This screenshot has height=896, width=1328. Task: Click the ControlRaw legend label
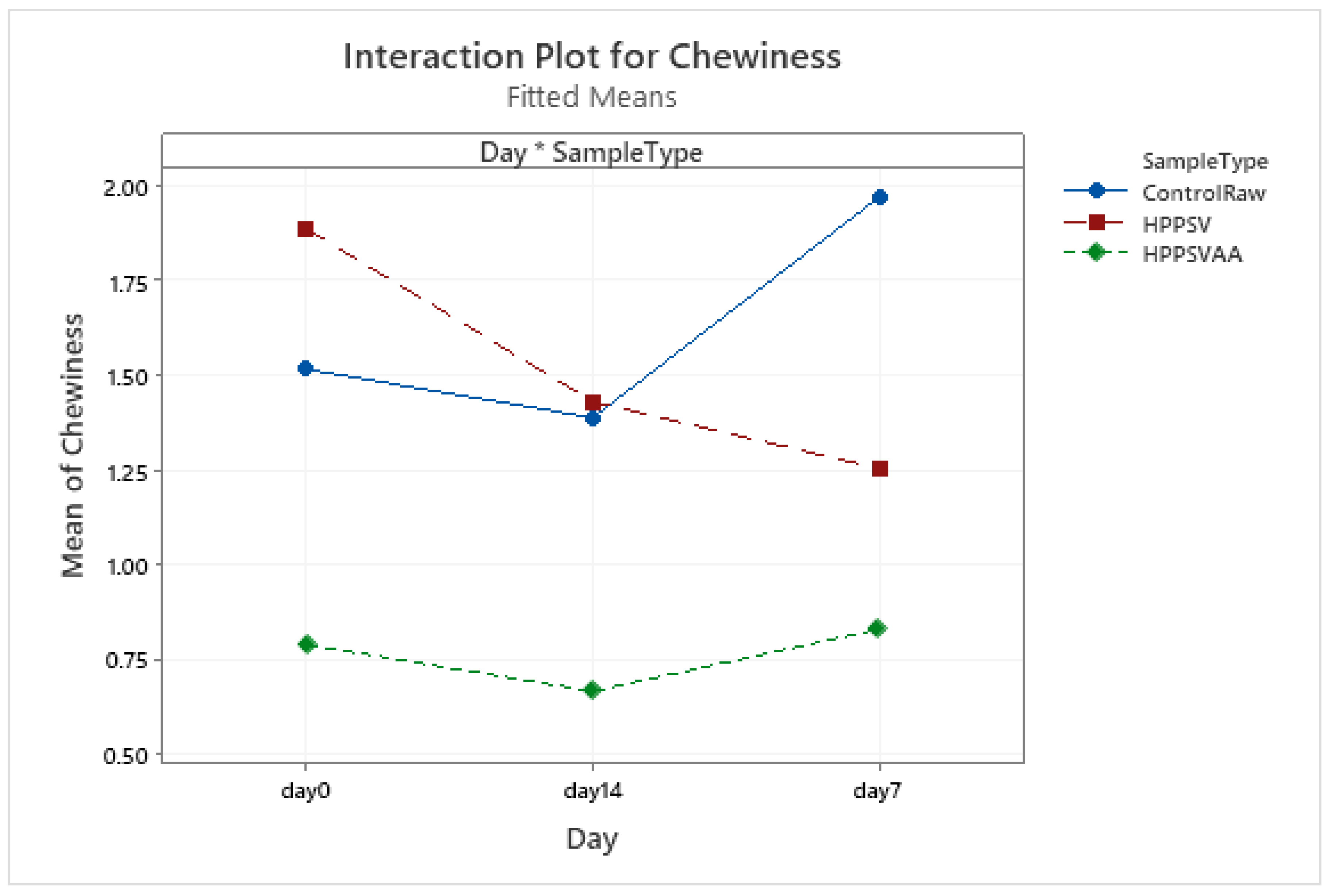1204,193
